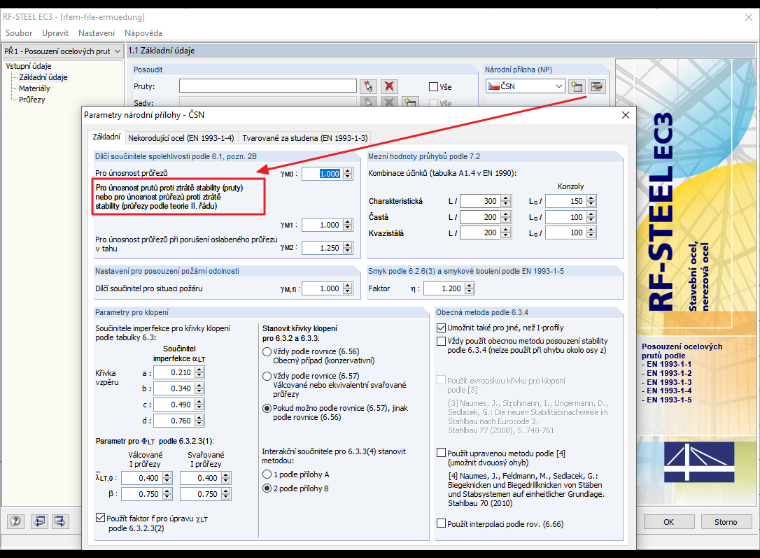The height and width of the screenshot is (558, 760).
Task: Close the Parametry národní přílohy dialog
Action: coord(625,115)
